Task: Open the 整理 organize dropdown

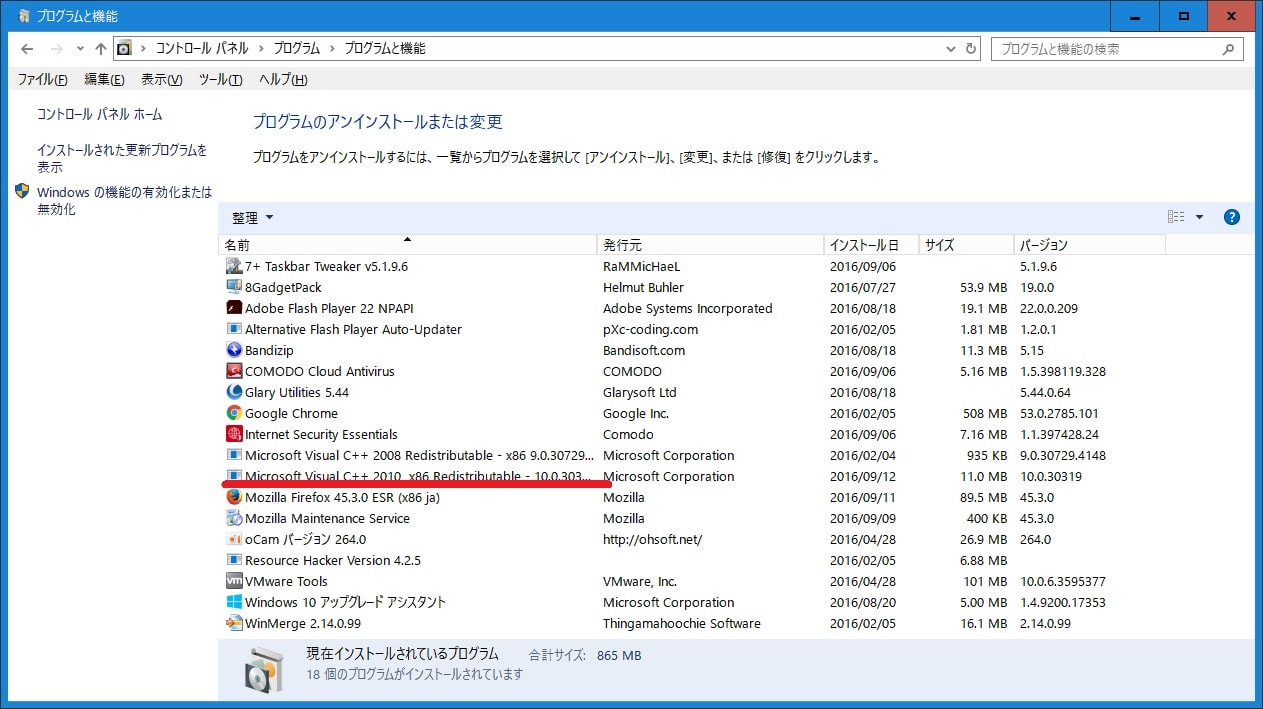Action: (252, 218)
